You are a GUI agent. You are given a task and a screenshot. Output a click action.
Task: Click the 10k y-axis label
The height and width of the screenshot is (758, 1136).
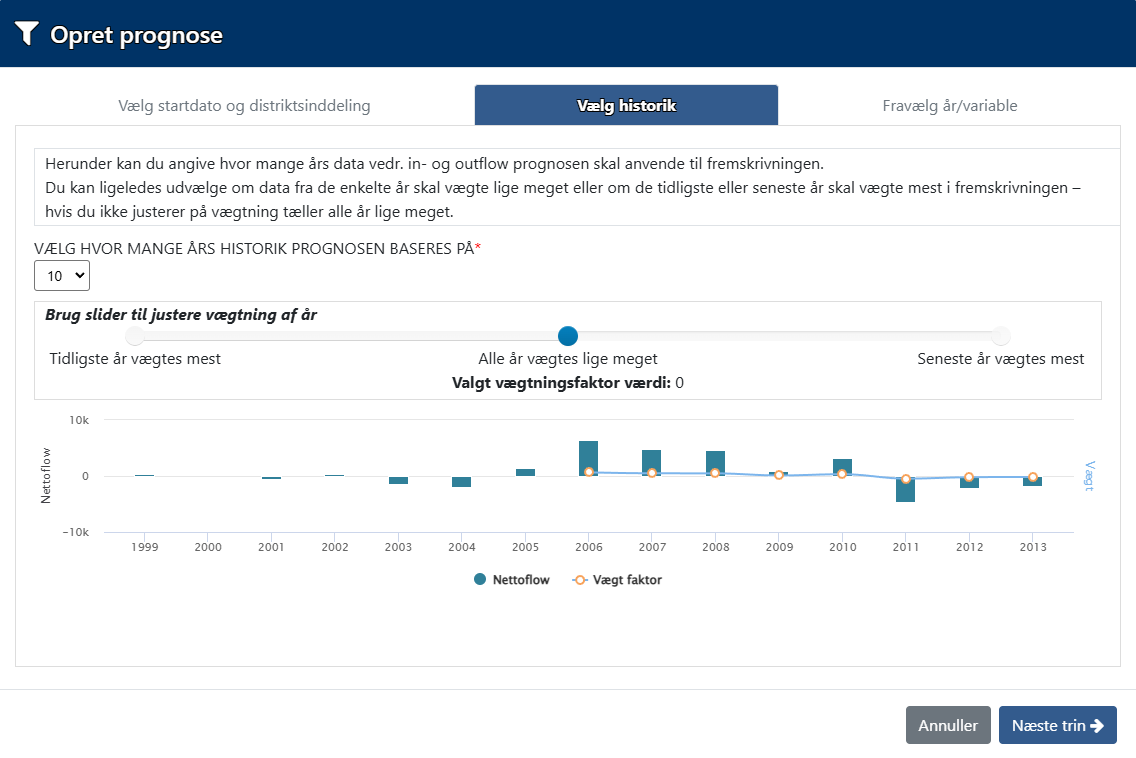click(79, 420)
